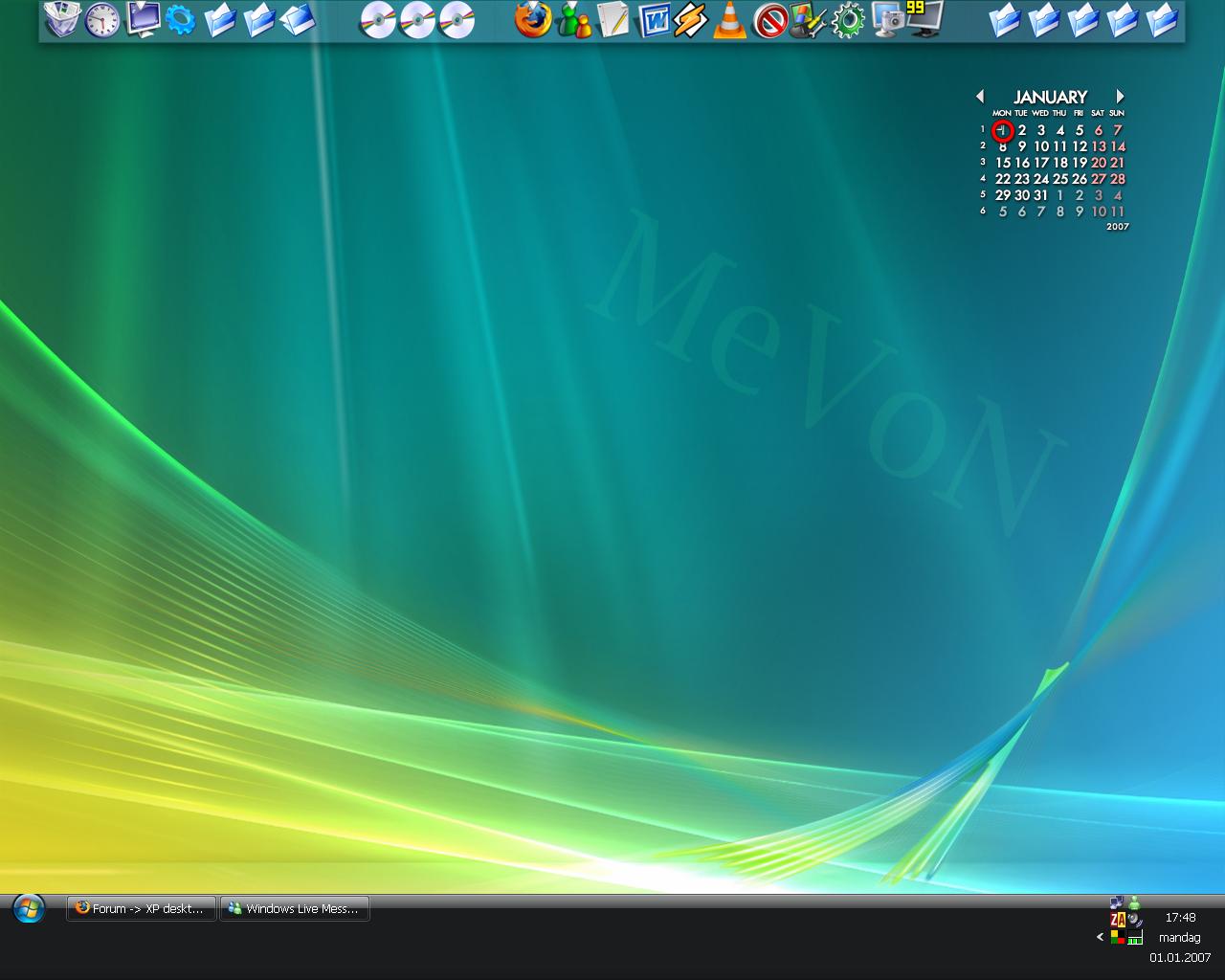Click the 17:48 taskbar clock

(1180, 917)
